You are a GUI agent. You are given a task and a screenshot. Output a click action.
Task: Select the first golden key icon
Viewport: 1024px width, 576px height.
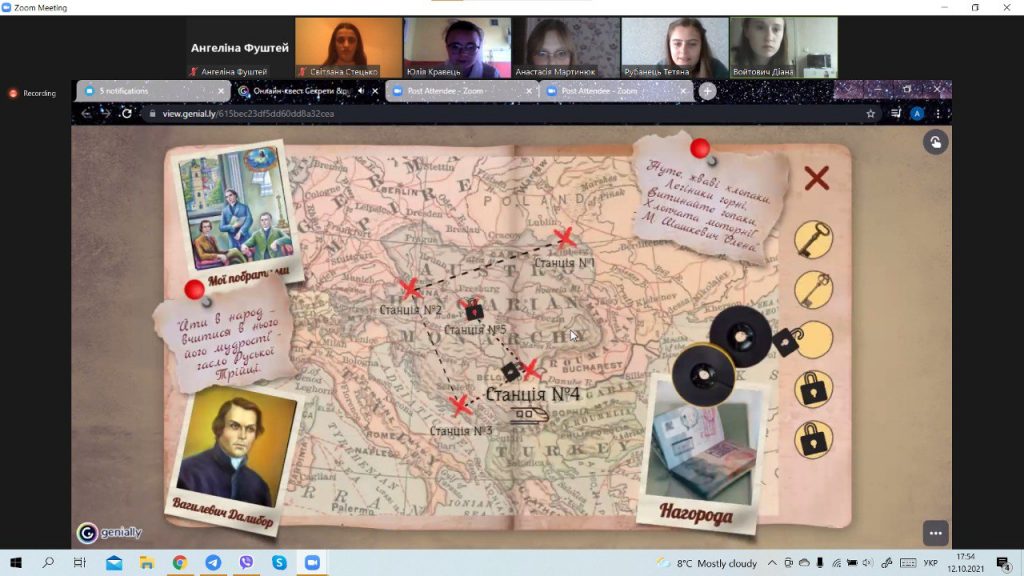pyautogui.click(x=814, y=240)
